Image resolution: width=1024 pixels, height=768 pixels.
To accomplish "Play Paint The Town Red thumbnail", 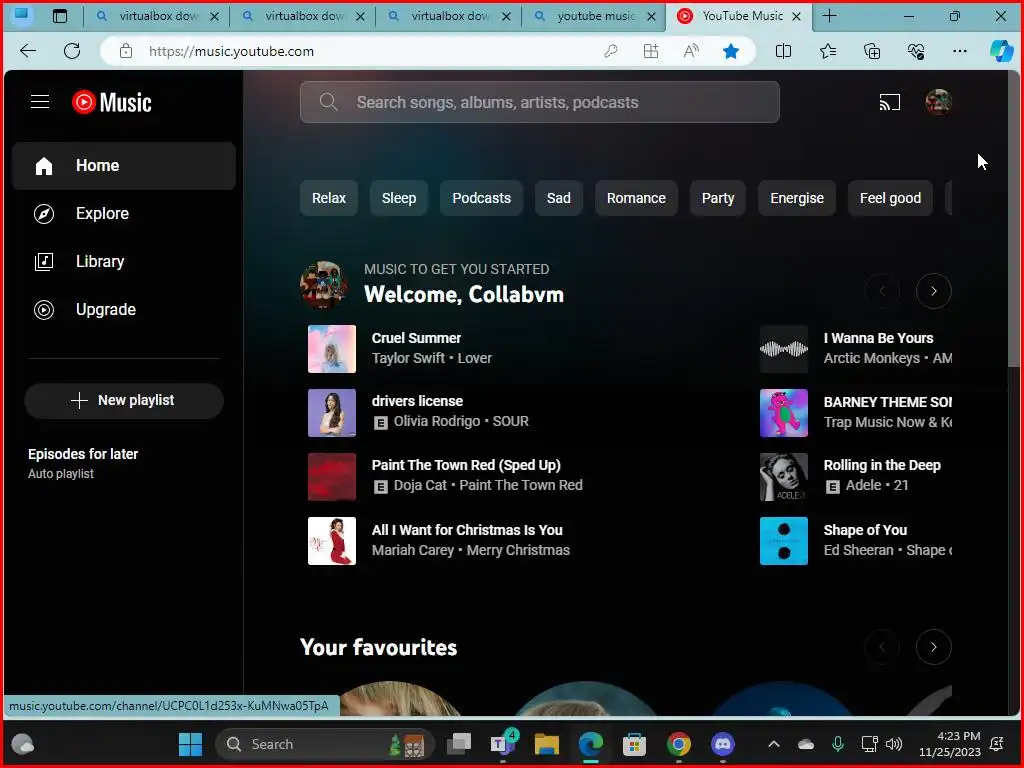I will 332,477.
